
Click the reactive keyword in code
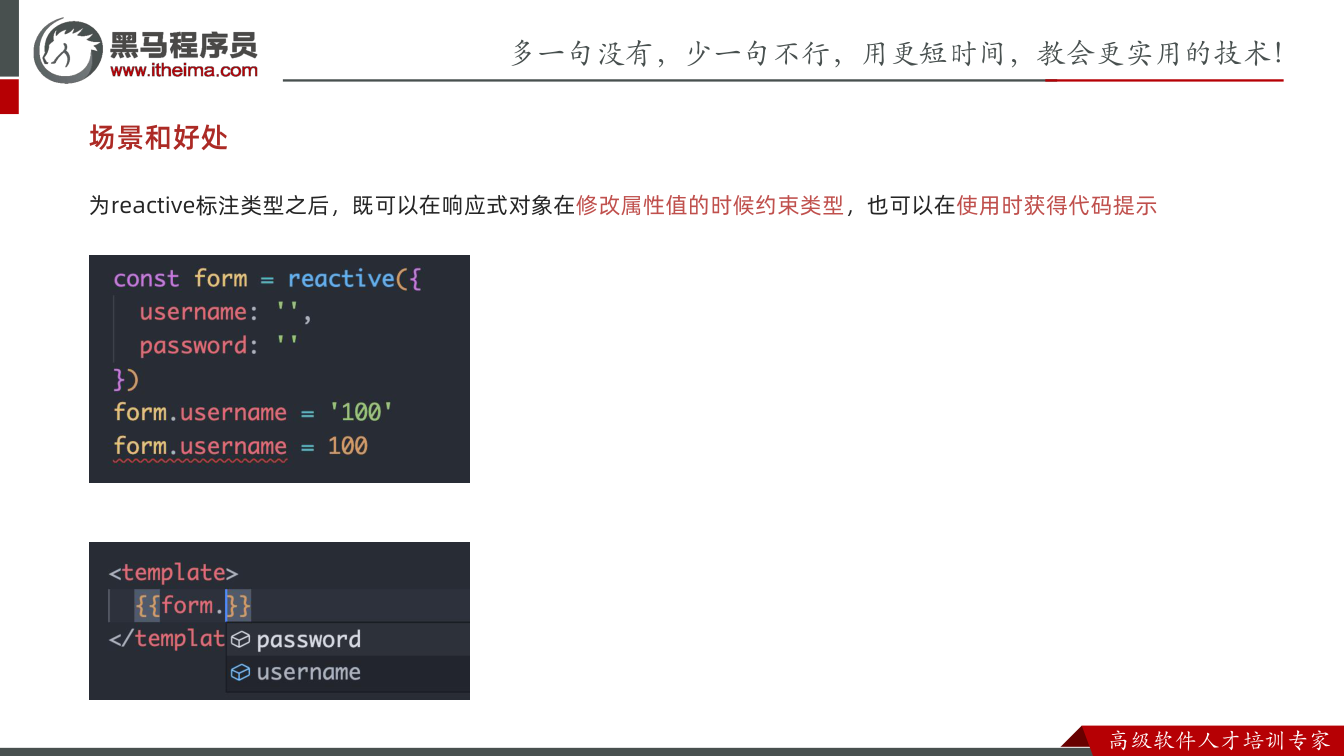[x=341, y=279]
